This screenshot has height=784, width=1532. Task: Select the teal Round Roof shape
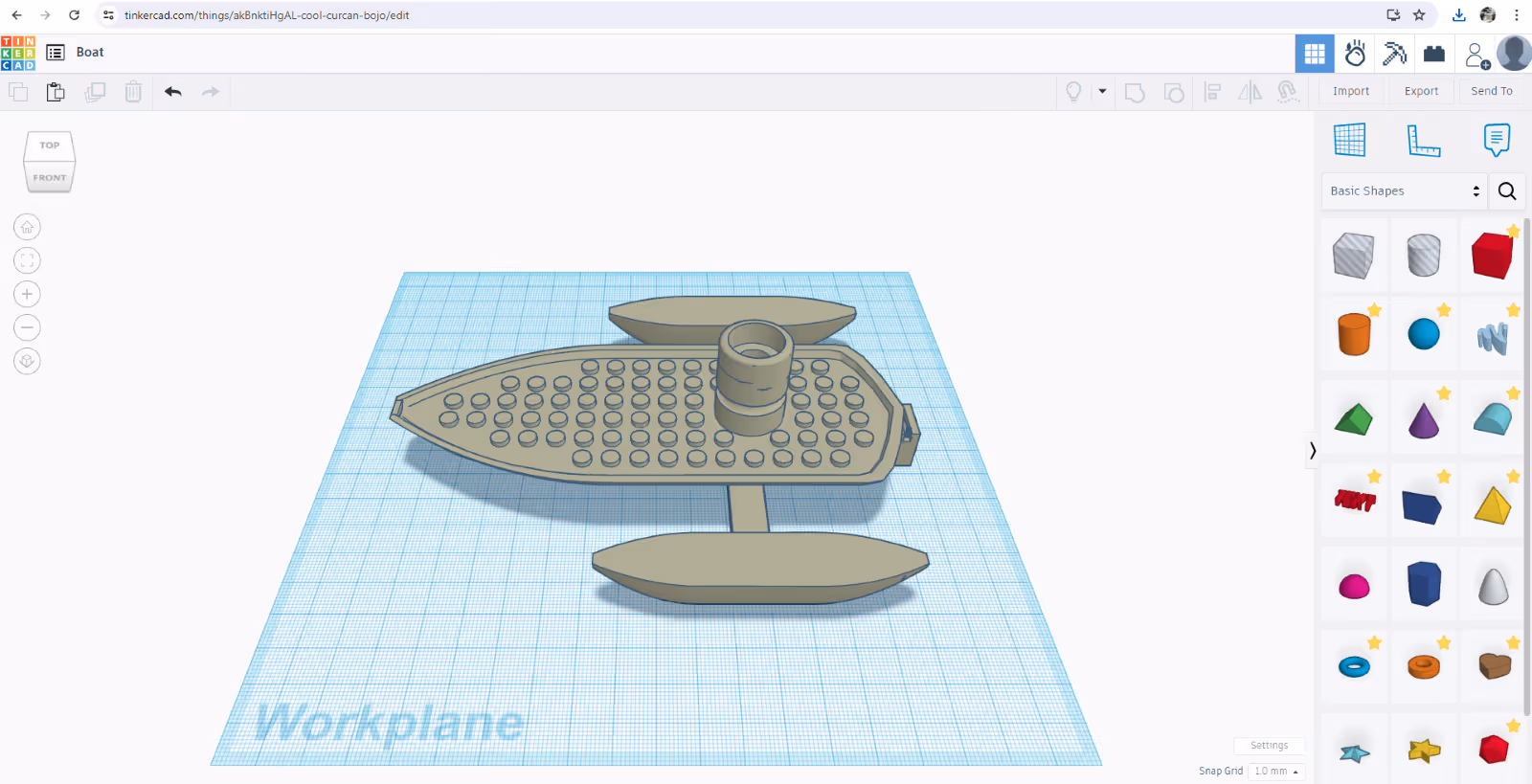coord(1492,418)
